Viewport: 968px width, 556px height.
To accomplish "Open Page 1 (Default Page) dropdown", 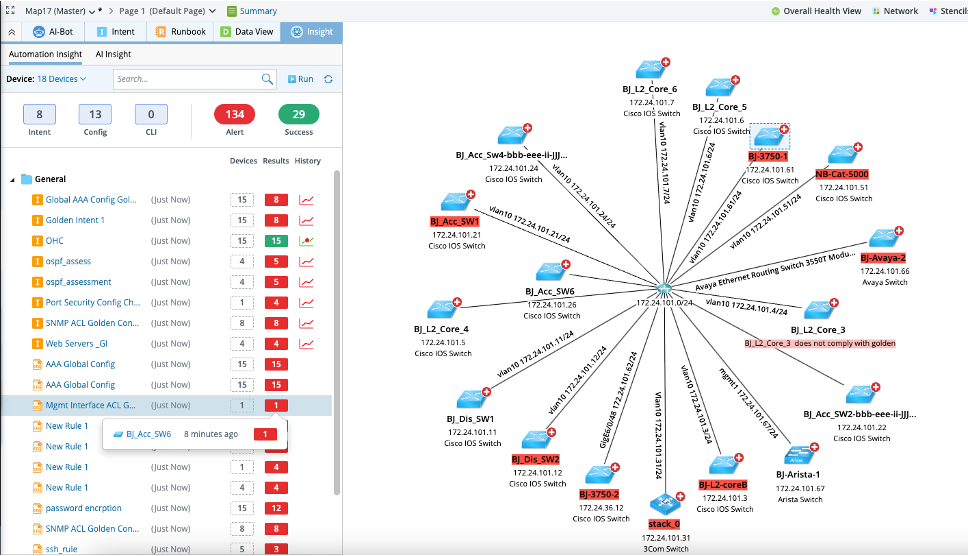I will [x=167, y=11].
